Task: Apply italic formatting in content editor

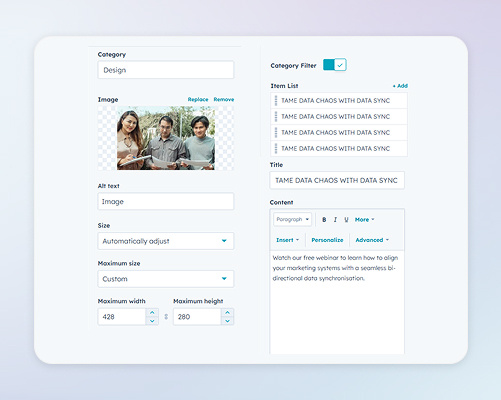Action: 335,220
